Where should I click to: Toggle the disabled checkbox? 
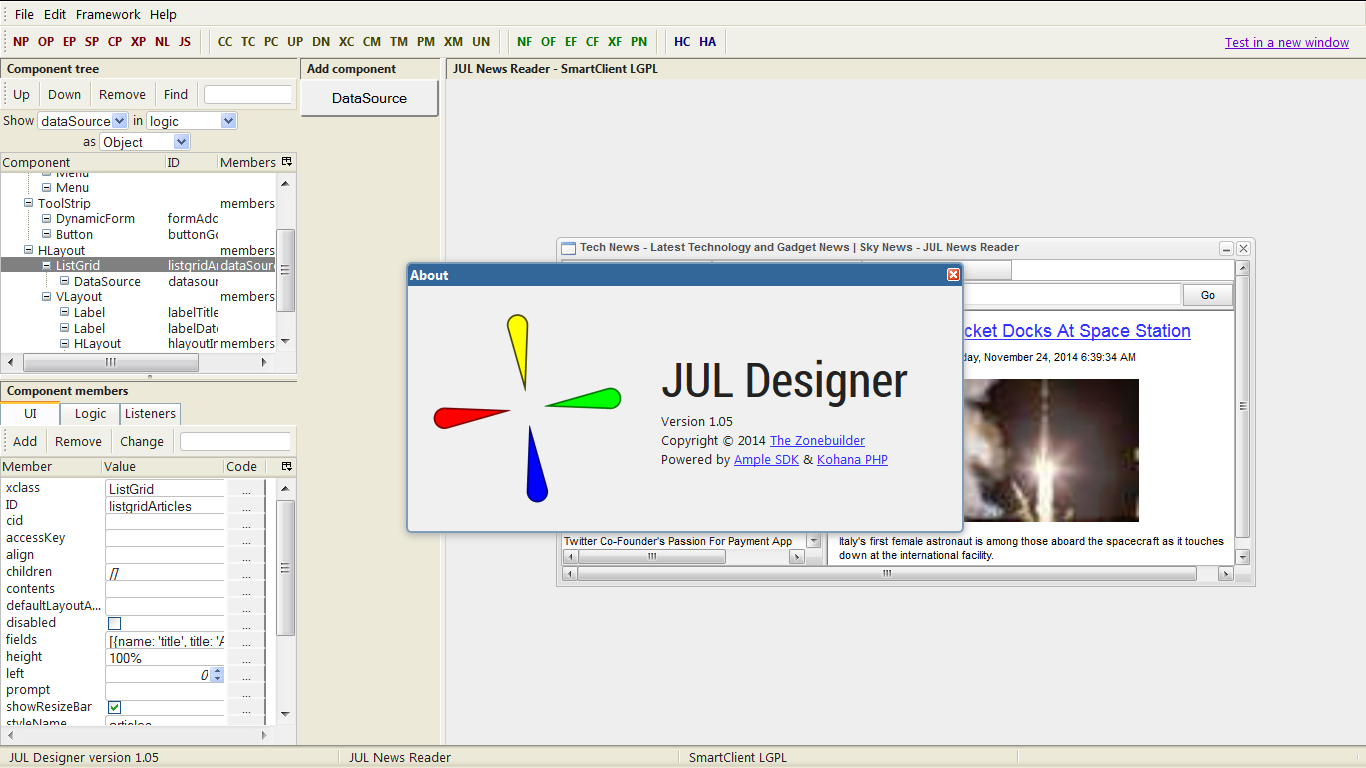[x=114, y=623]
